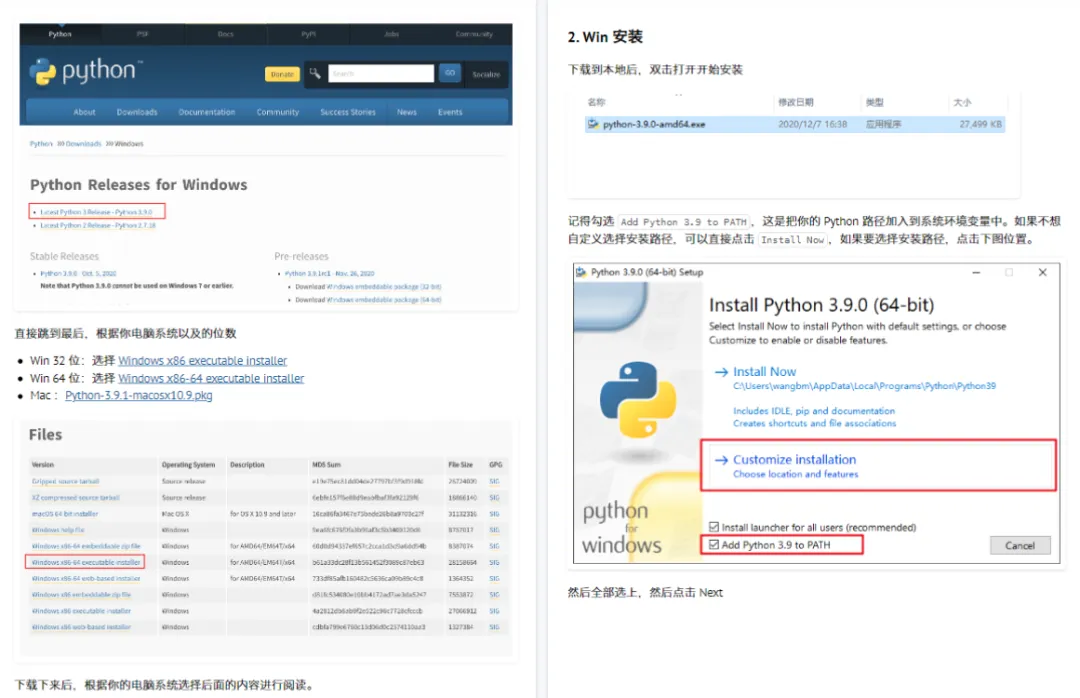Open Documentation in the navigation bar
Screen dimensions: 1080x698
click(x=207, y=112)
